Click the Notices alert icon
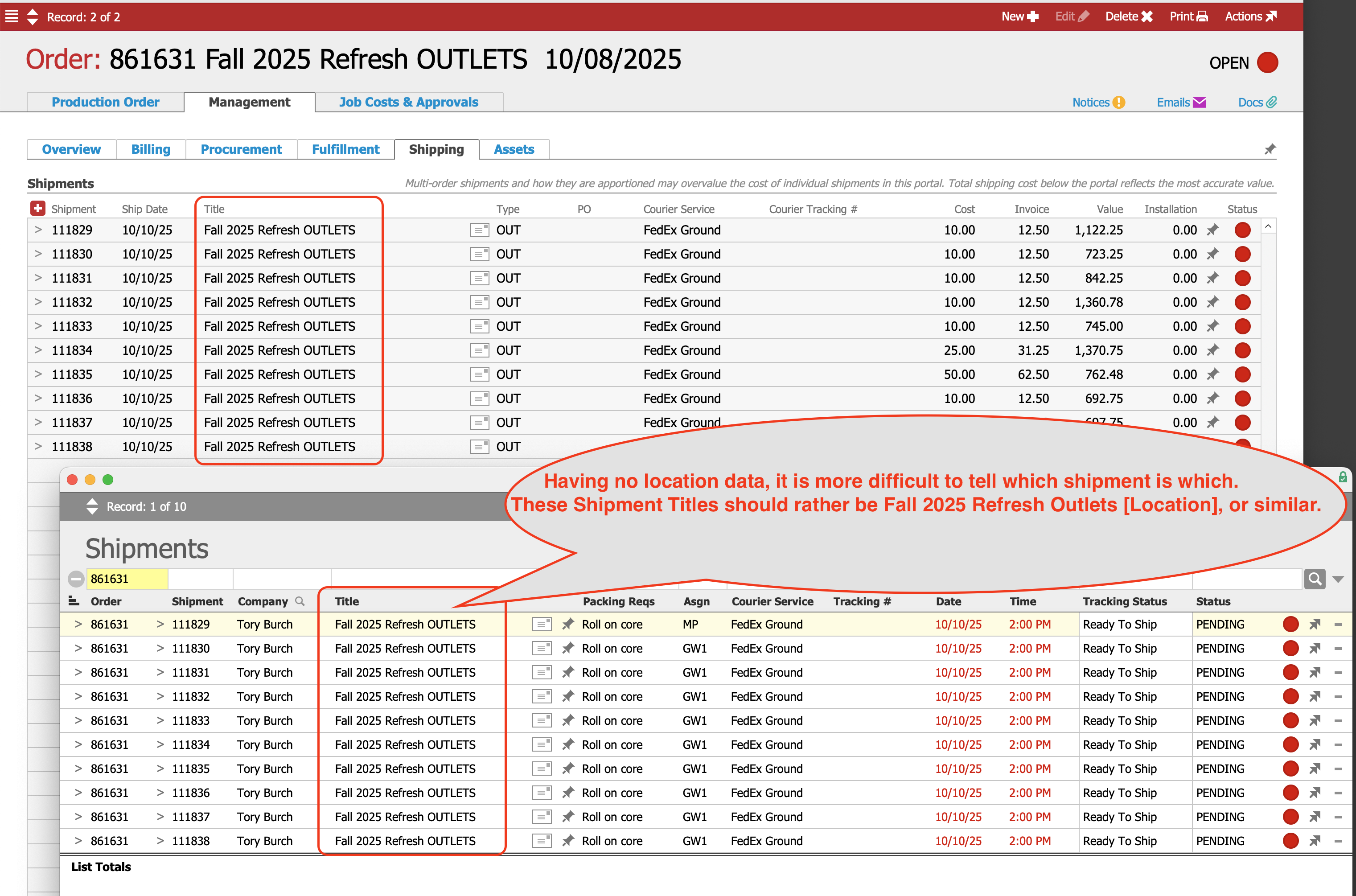The height and width of the screenshot is (896, 1356). point(1119,102)
